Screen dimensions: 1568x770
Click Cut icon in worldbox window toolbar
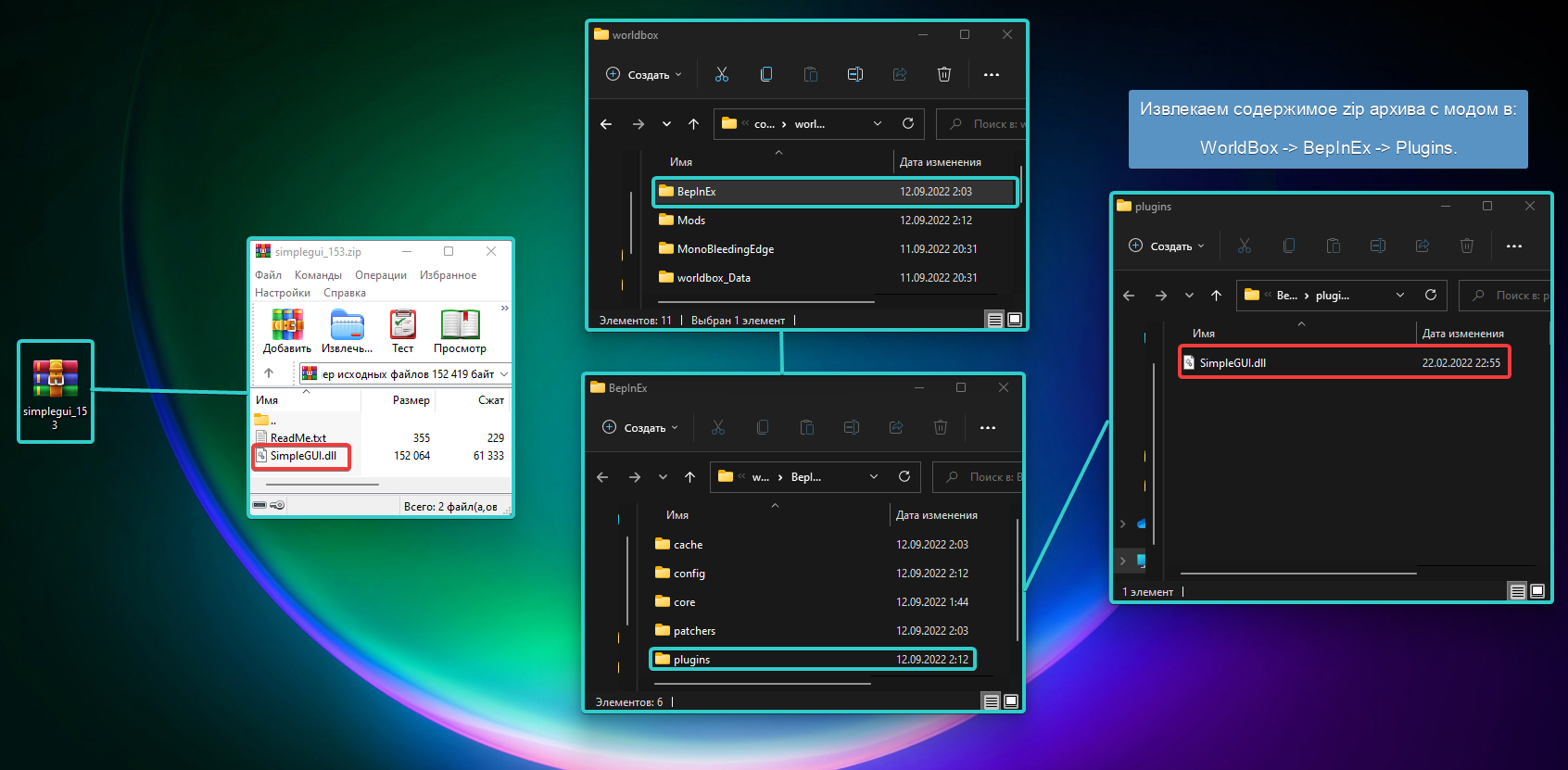722,74
